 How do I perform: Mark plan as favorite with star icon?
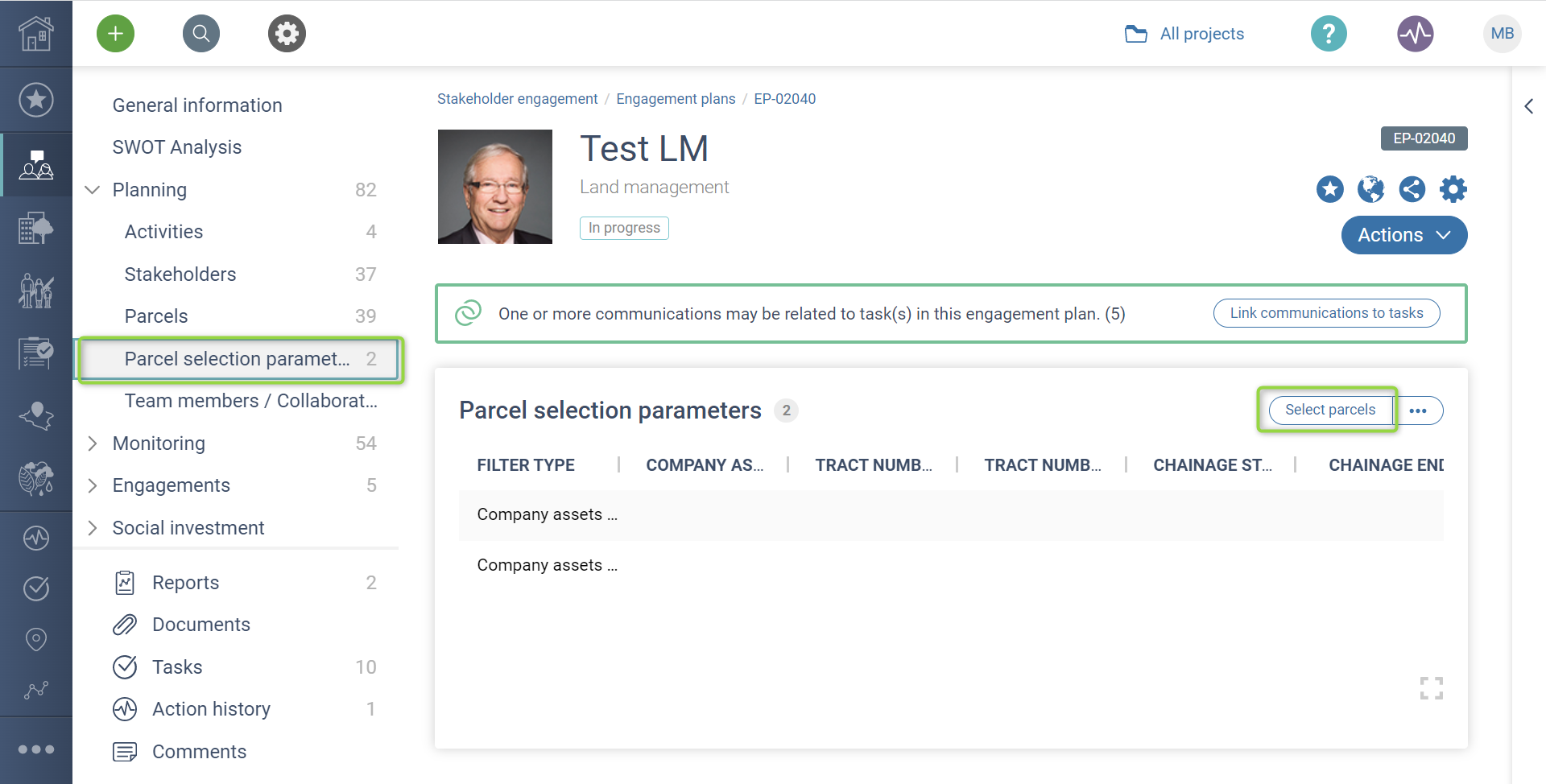click(x=1329, y=189)
